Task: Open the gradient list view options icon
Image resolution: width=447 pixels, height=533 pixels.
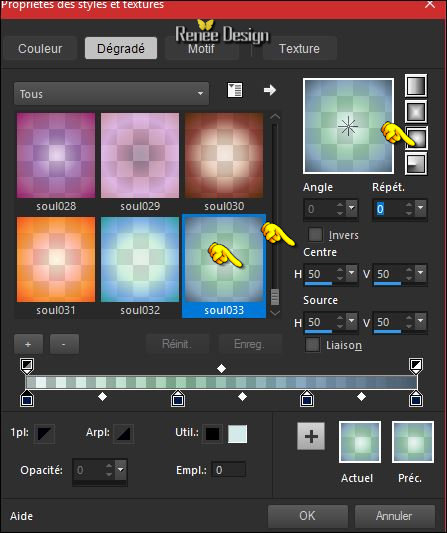Action: pyautogui.click(x=235, y=90)
